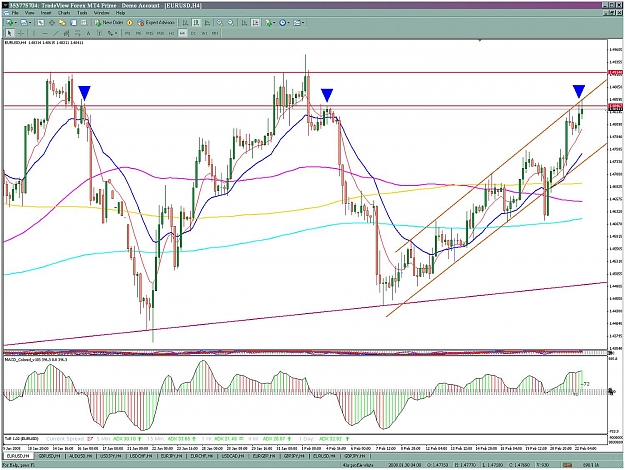The height and width of the screenshot is (470, 625).
Task: Open the Templates icon
Action: 297,23
